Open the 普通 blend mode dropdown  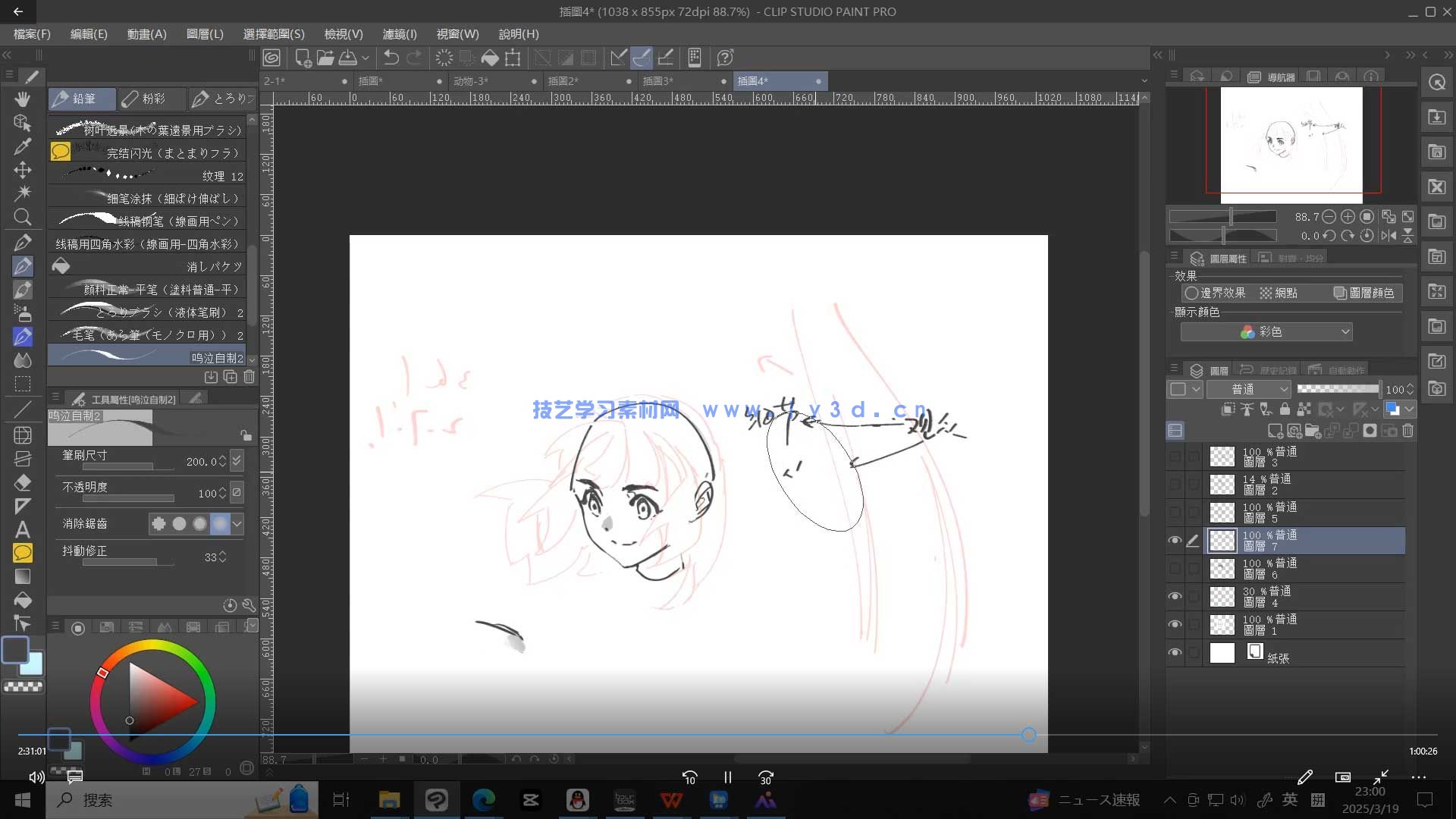pyautogui.click(x=1250, y=389)
